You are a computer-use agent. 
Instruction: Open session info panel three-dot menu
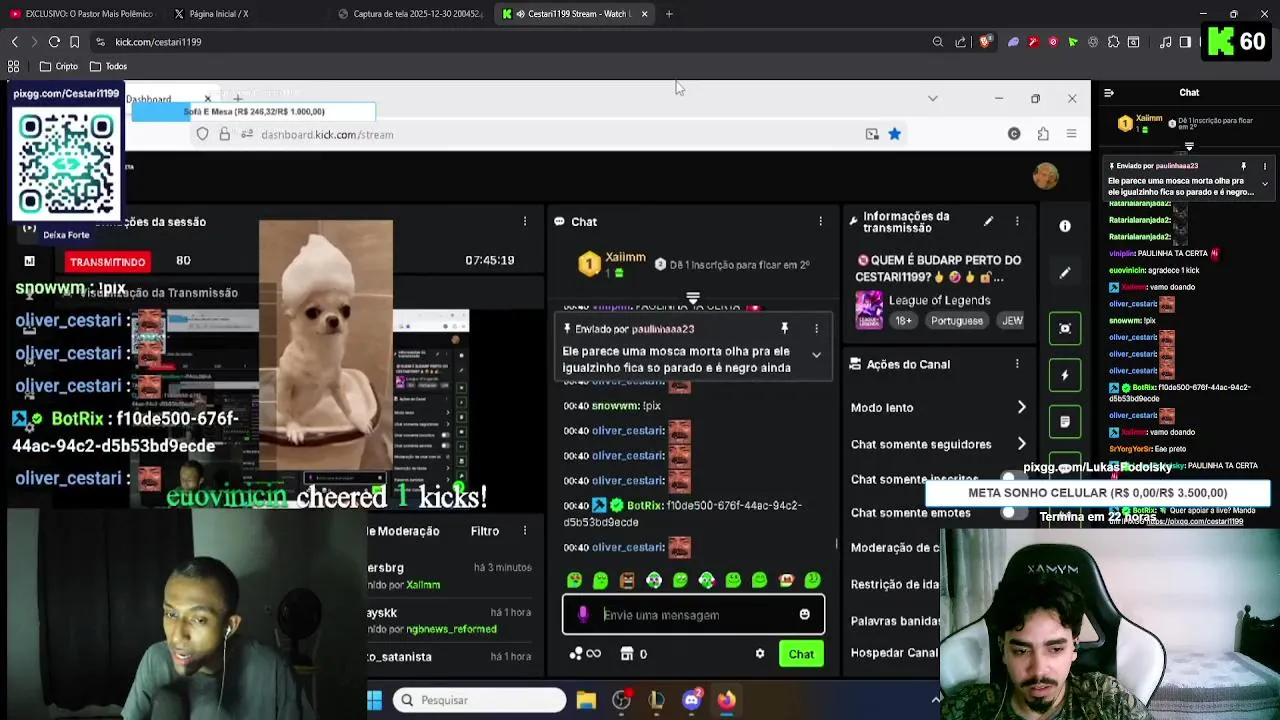coord(524,221)
